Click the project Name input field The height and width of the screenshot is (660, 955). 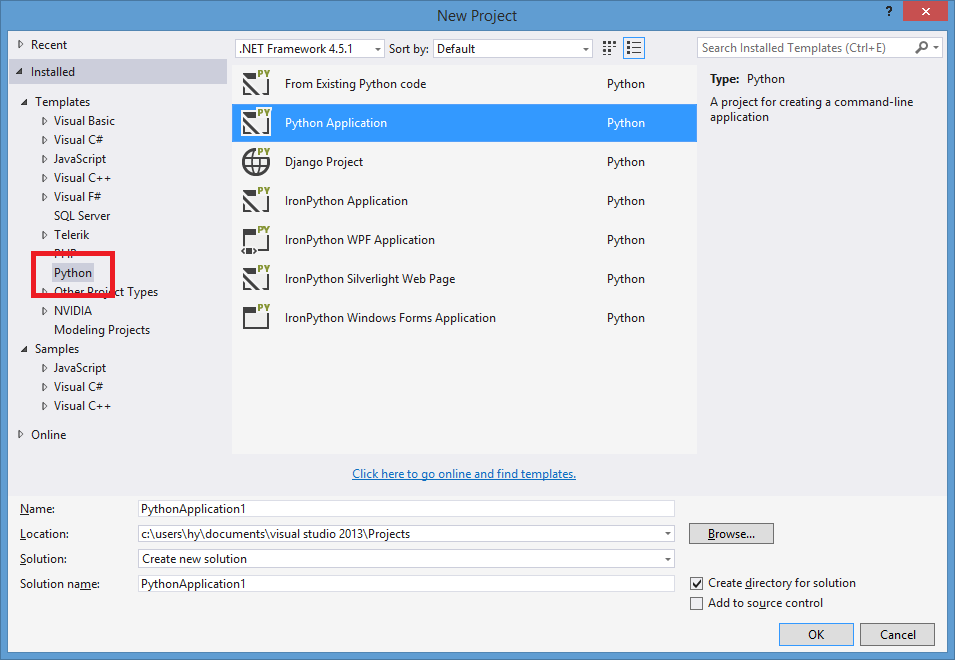point(406,509)
